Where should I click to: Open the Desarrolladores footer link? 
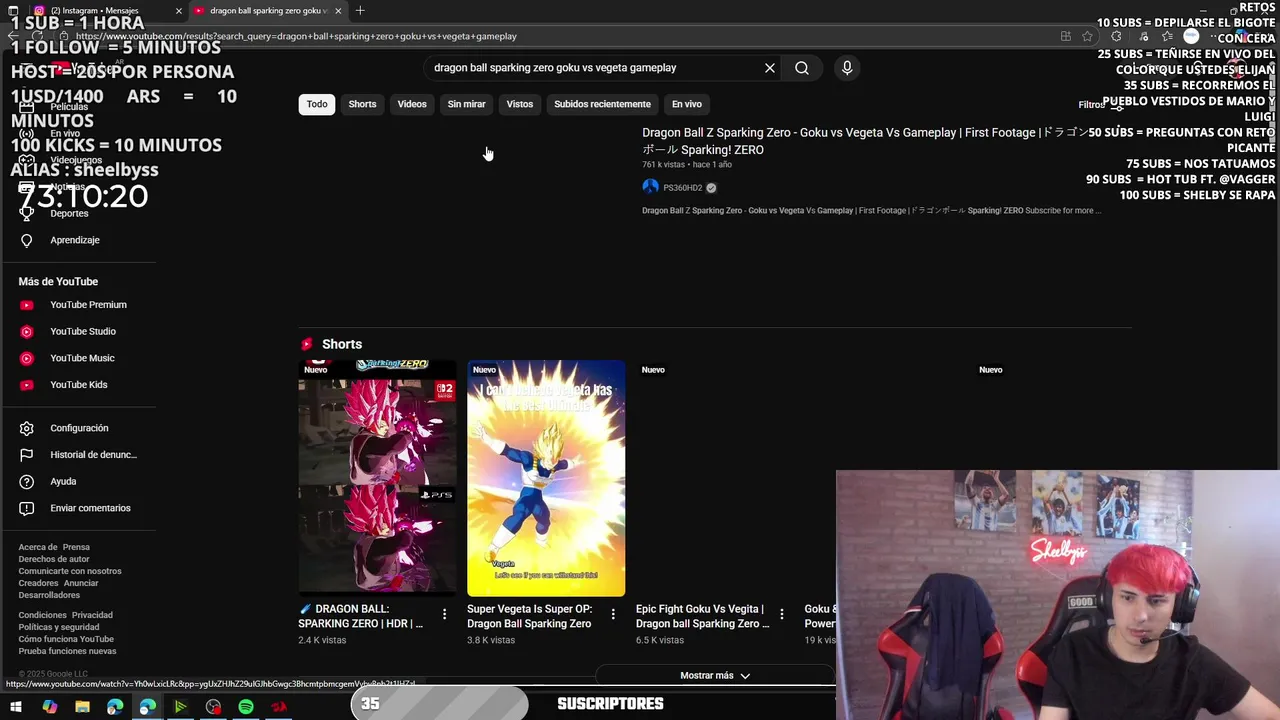click(x=49, y=595)
